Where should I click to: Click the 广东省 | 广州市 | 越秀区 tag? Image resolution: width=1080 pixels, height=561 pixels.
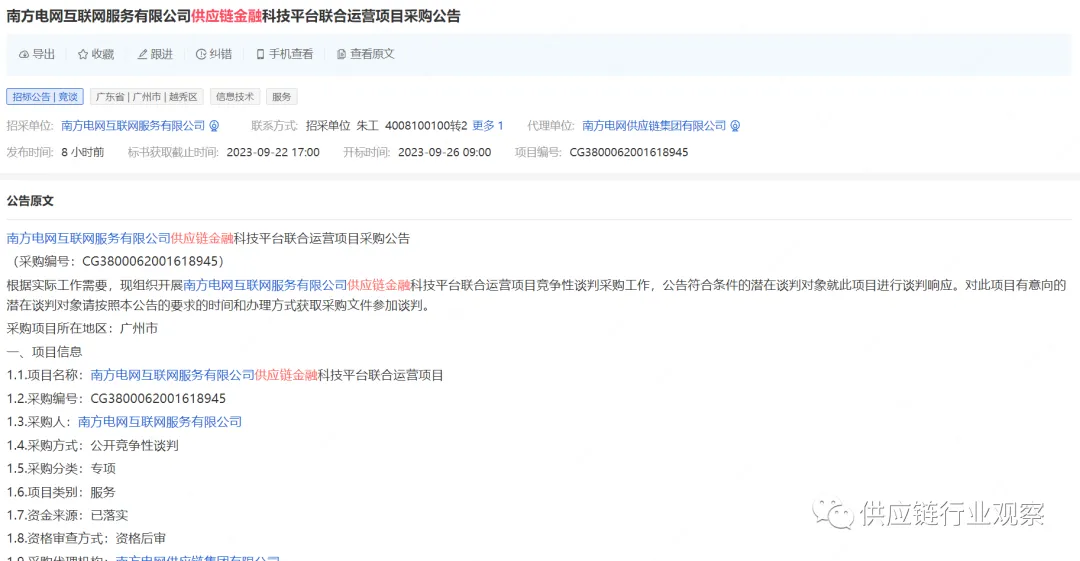click(147, 96)
